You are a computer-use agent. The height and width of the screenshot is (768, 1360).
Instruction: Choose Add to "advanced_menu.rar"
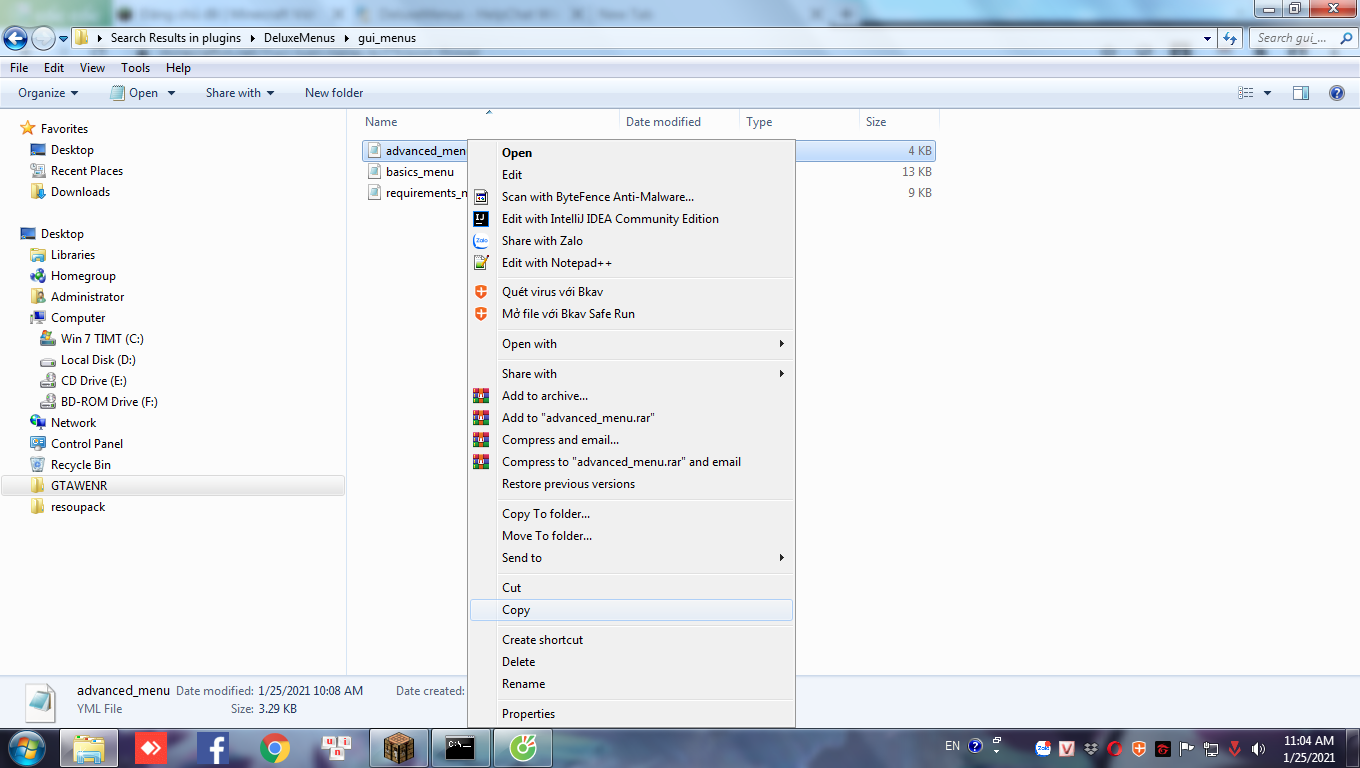click(631, 418)
